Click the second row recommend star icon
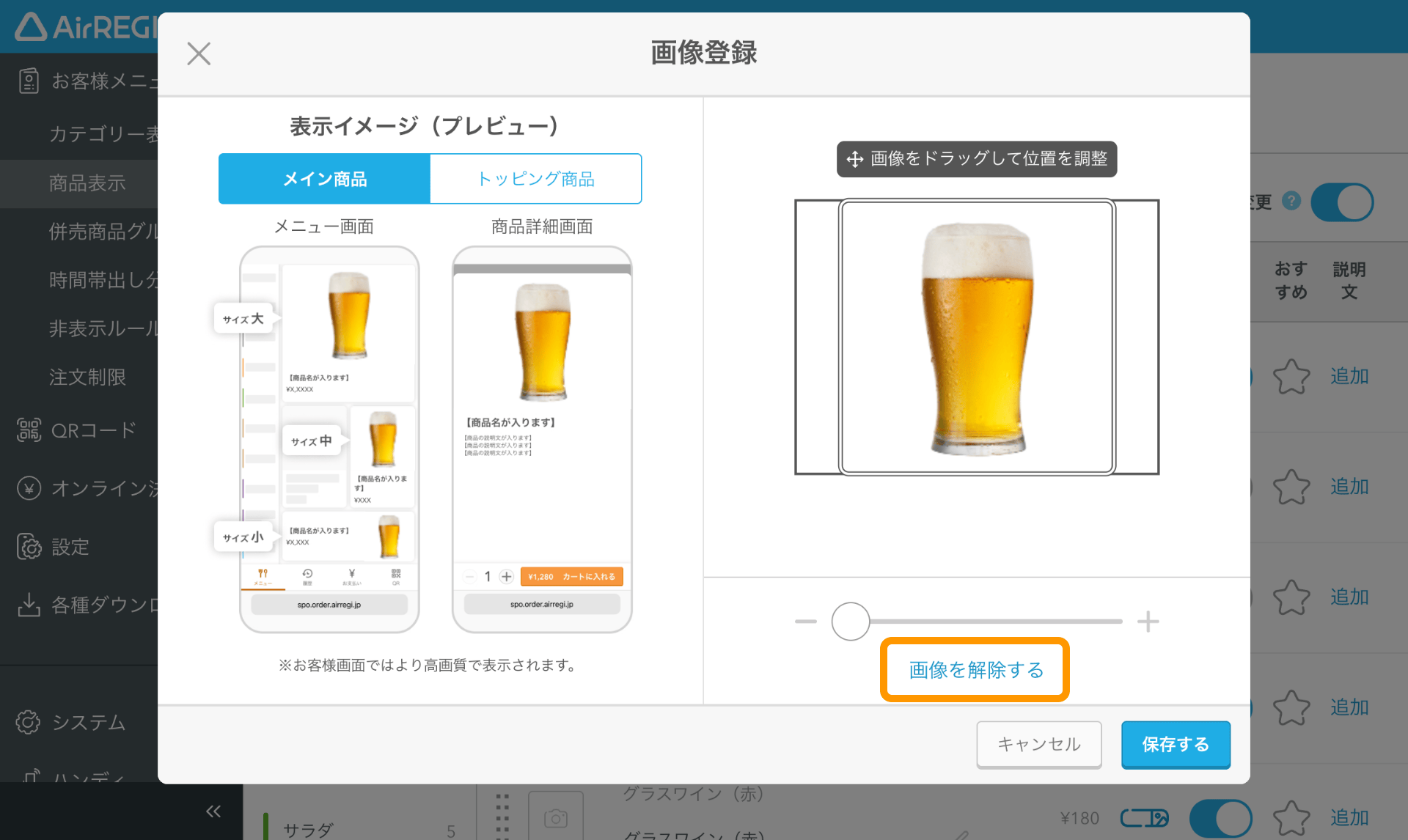Screen dimensions: 1408x840 (1291, 487)
